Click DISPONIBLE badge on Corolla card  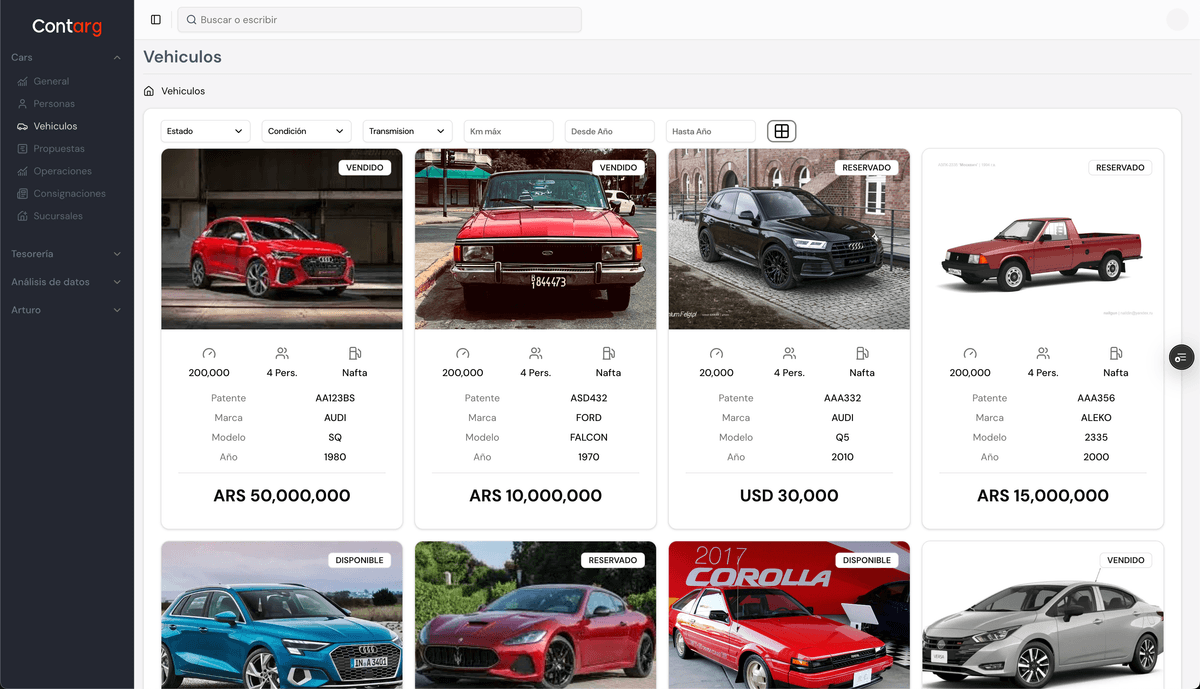[867, 560]
